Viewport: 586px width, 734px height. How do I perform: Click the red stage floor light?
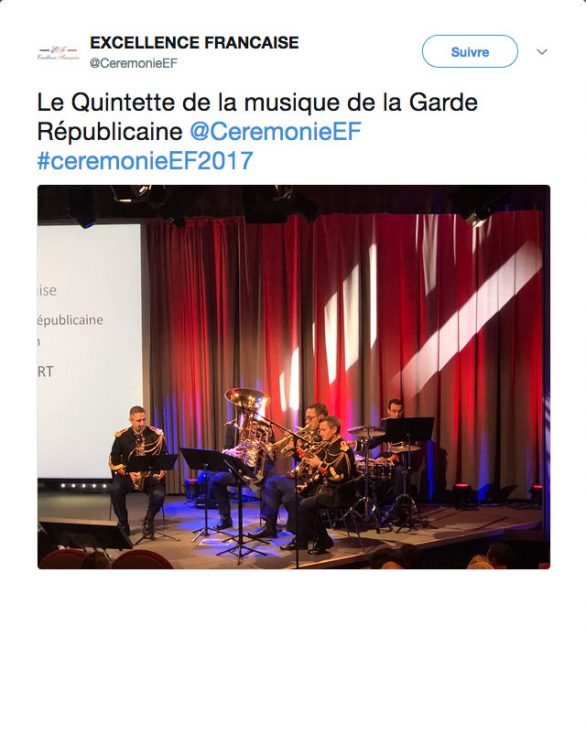coord(462,491)
